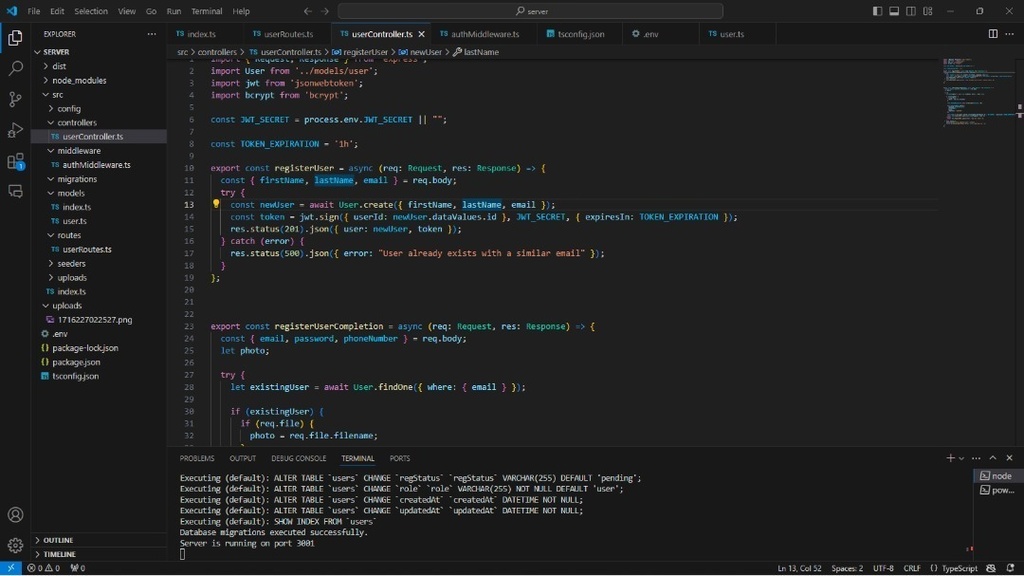Click Spaces: 2 indentation setting
Viewport: 1024px width, 576px height.
coord(847,568)
